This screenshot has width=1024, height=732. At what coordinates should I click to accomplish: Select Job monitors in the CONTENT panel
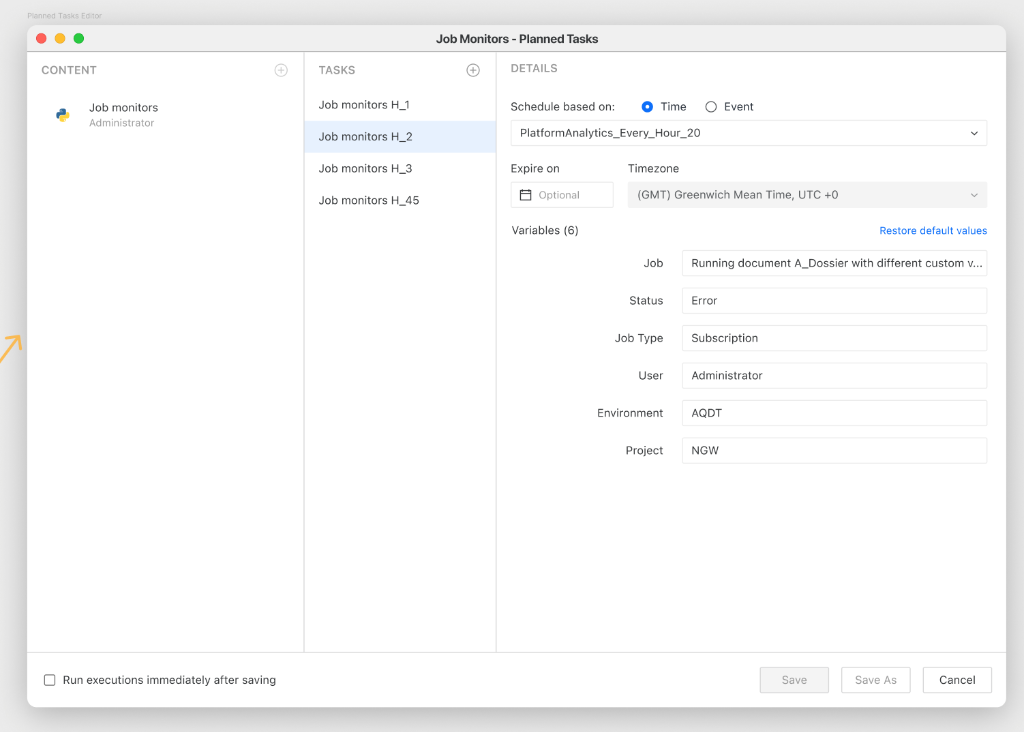pyautogui.click(x=122, y=107)
